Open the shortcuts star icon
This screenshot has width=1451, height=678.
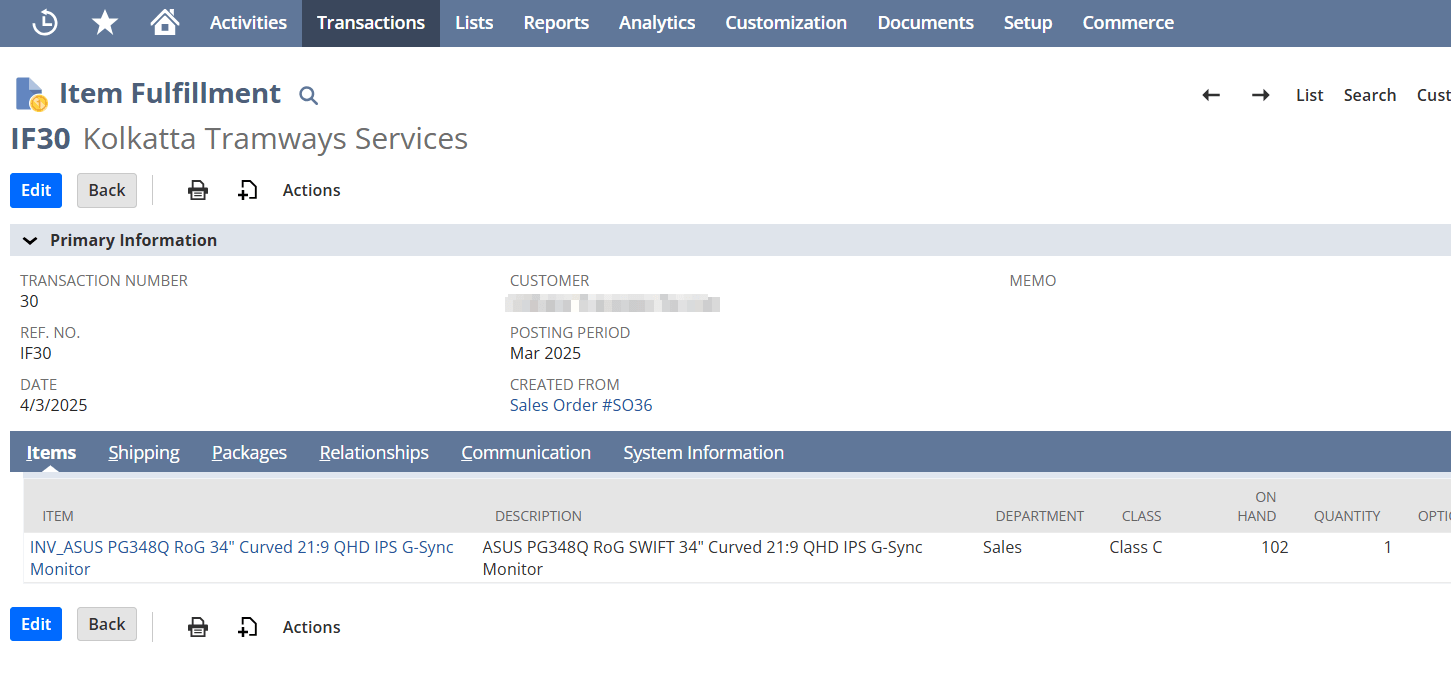pos(104,22)
